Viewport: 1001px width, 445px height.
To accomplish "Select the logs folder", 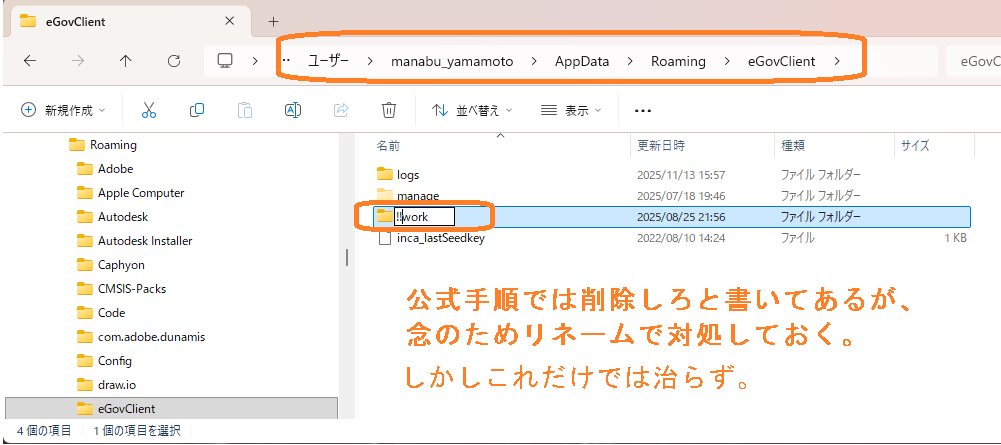I will click(x=408, y=175).
